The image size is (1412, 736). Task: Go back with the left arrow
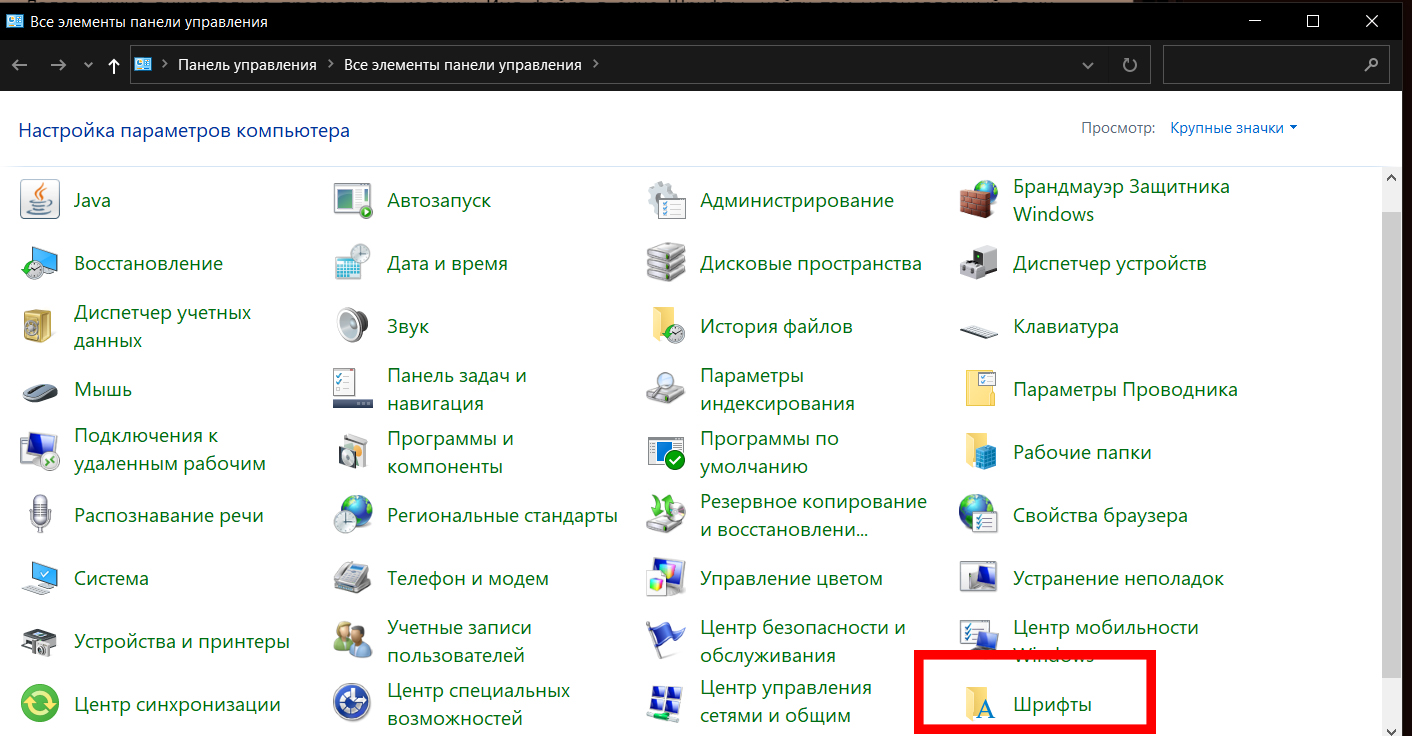20,65
